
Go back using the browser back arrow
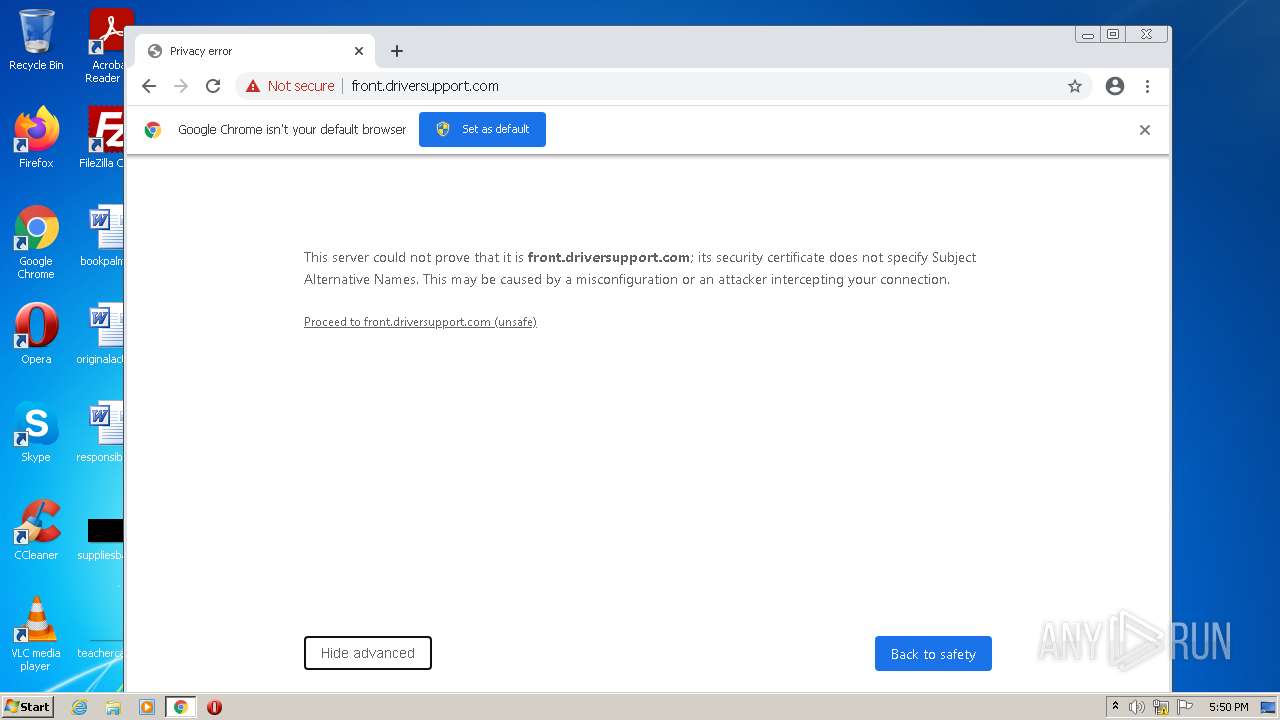click(x=149, y=86)
